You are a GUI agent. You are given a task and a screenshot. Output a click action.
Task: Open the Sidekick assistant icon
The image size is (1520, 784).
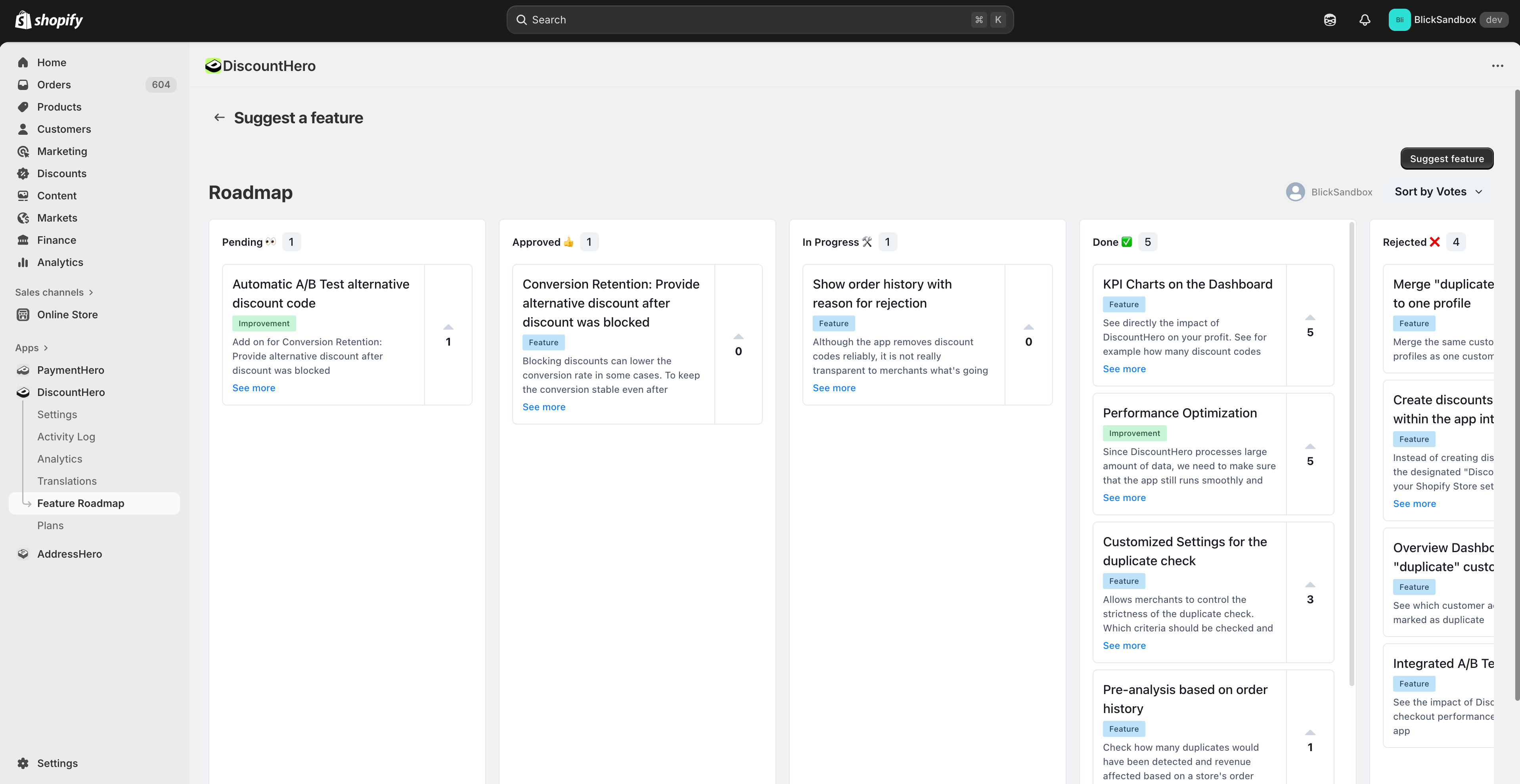1330,20
